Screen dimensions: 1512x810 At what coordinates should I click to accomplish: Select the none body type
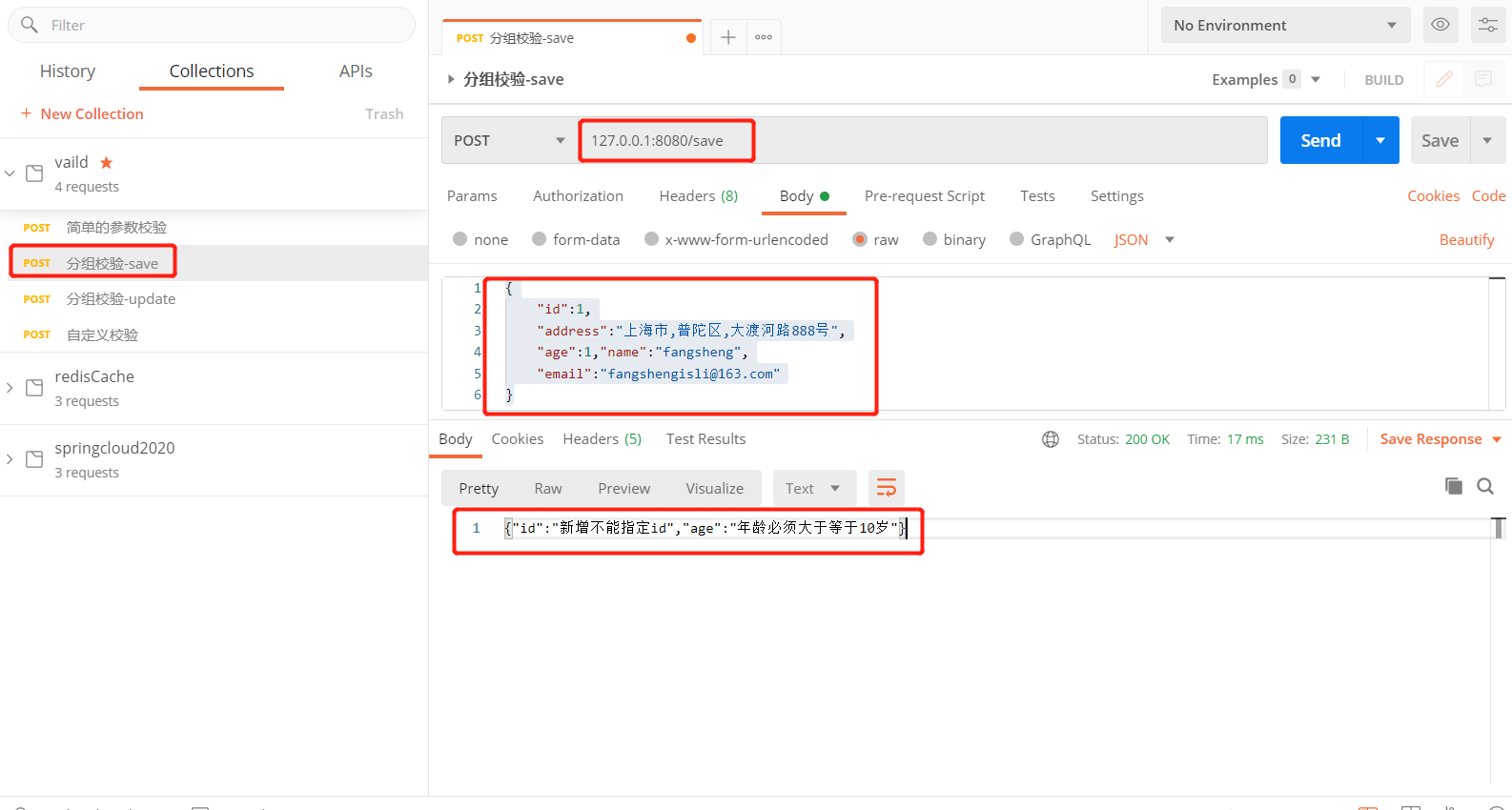click(460, 239)
